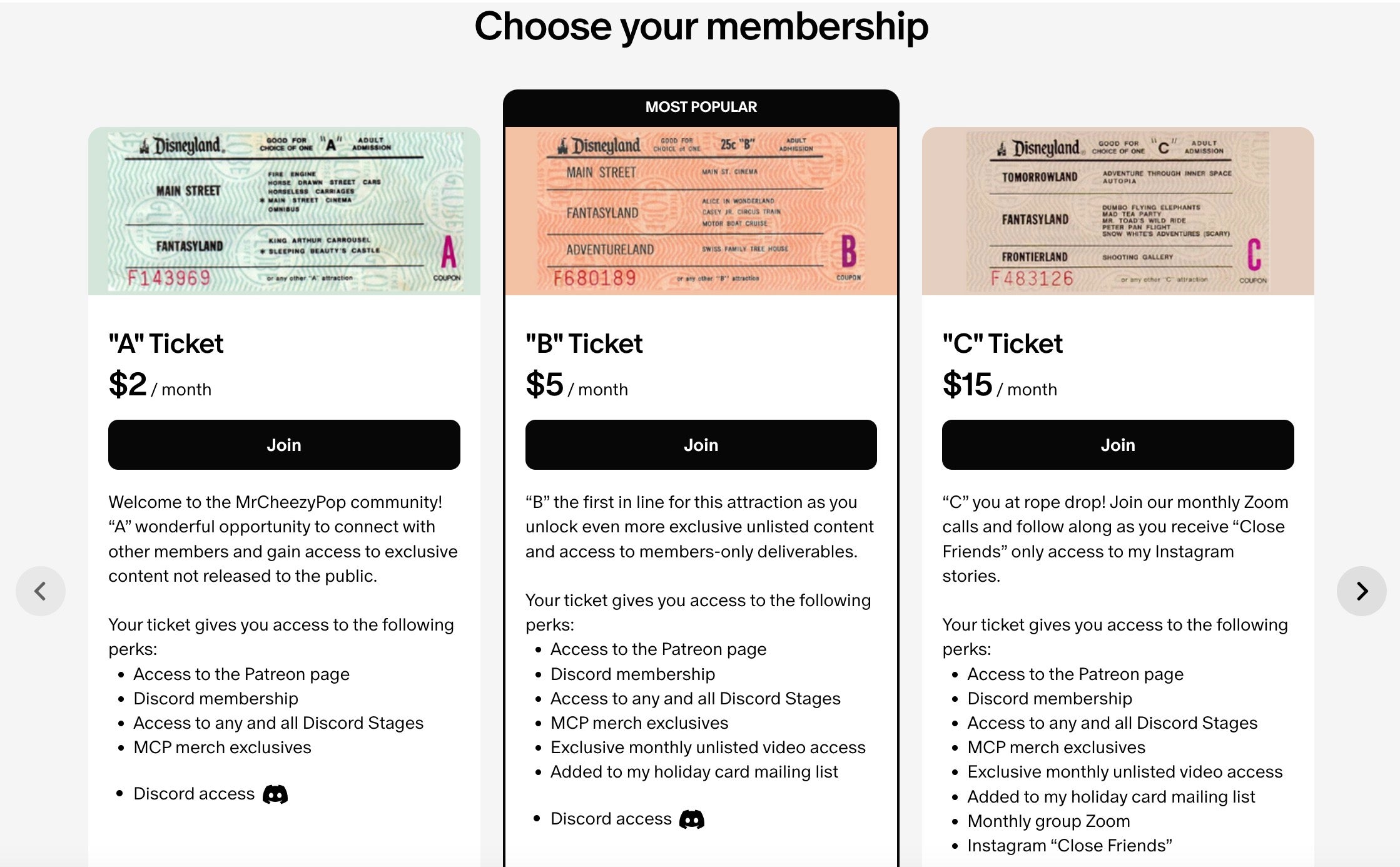Click the $15 / month price
Viewport: 1400px width, 867px height.
point(999,385)
